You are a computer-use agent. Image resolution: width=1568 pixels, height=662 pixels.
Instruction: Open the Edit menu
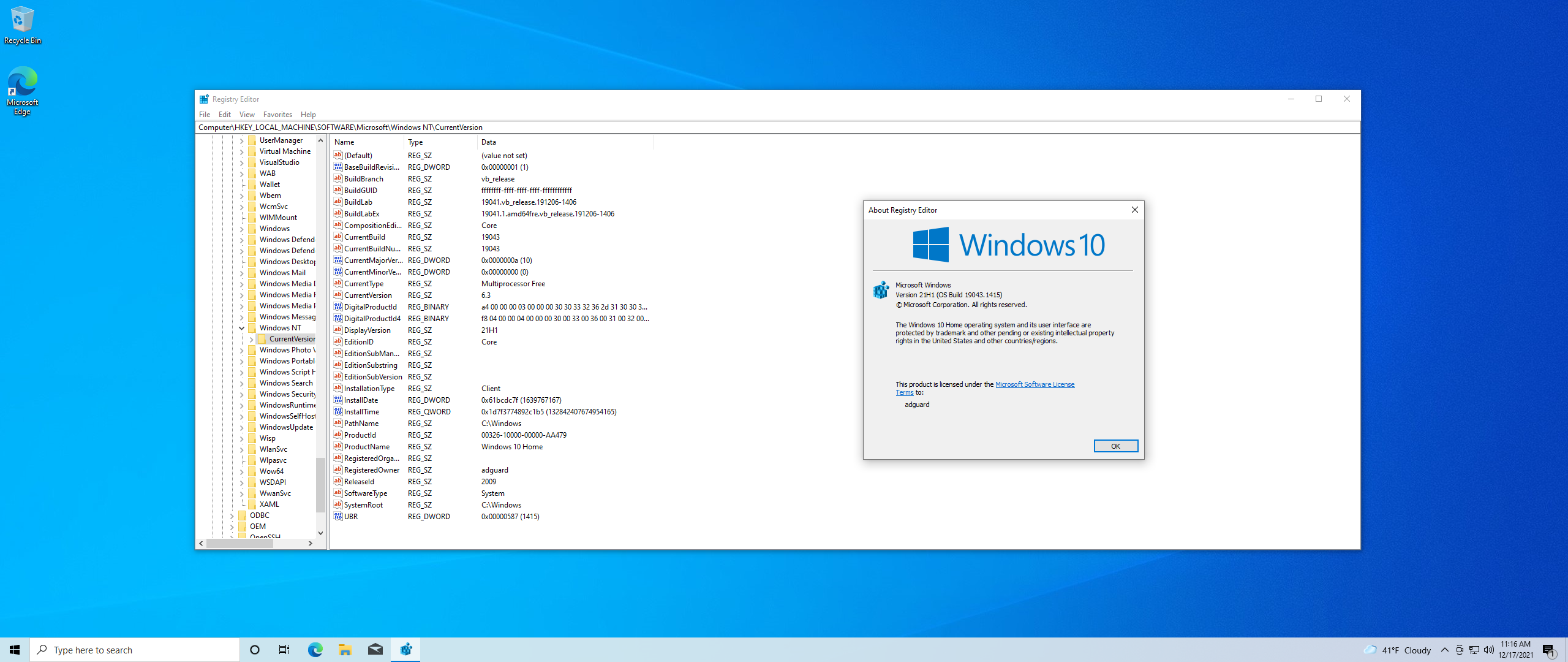[x=225, y=114]
